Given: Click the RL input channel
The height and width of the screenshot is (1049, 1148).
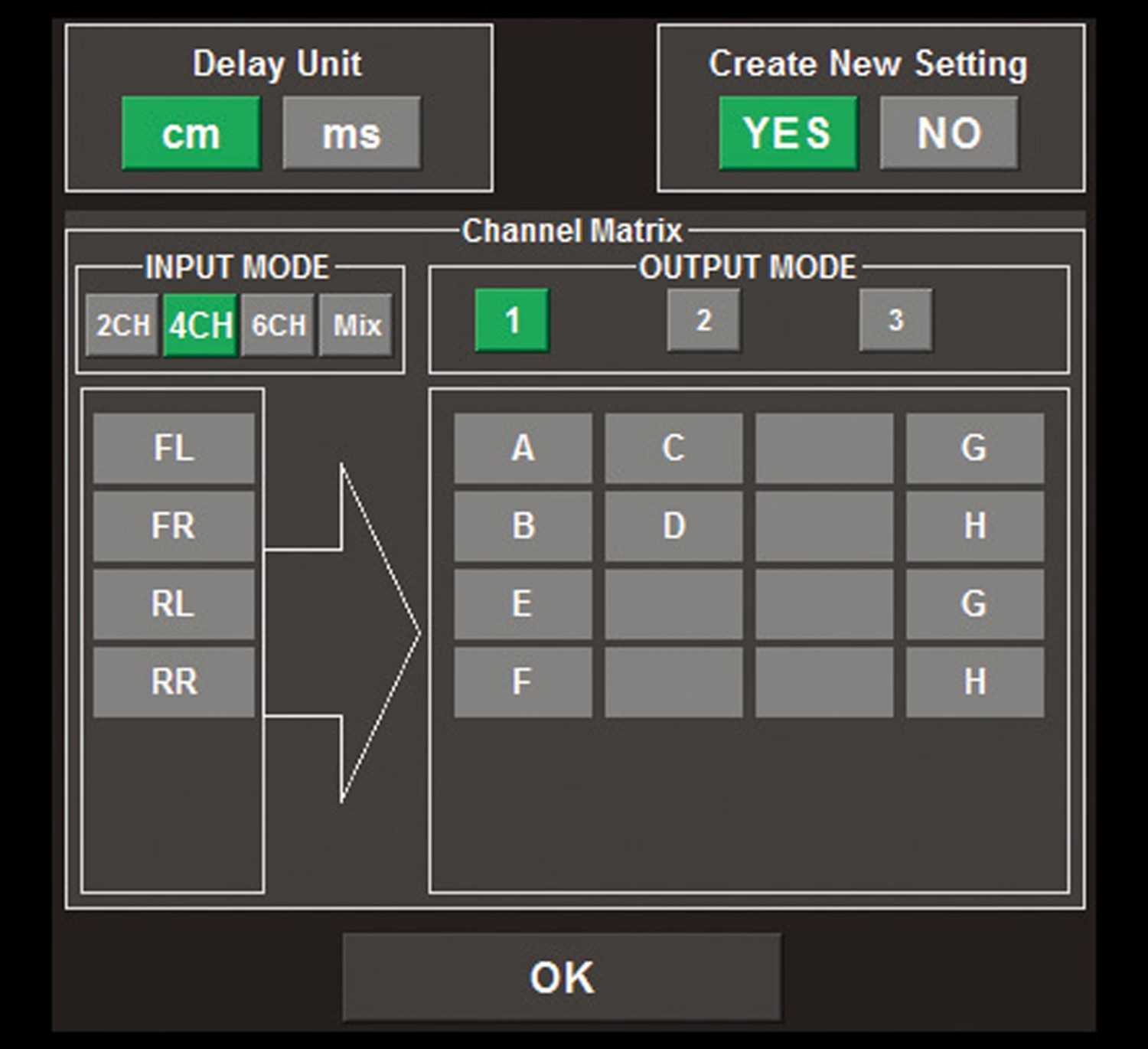Looking at the screenshot, I should [174, 604].
